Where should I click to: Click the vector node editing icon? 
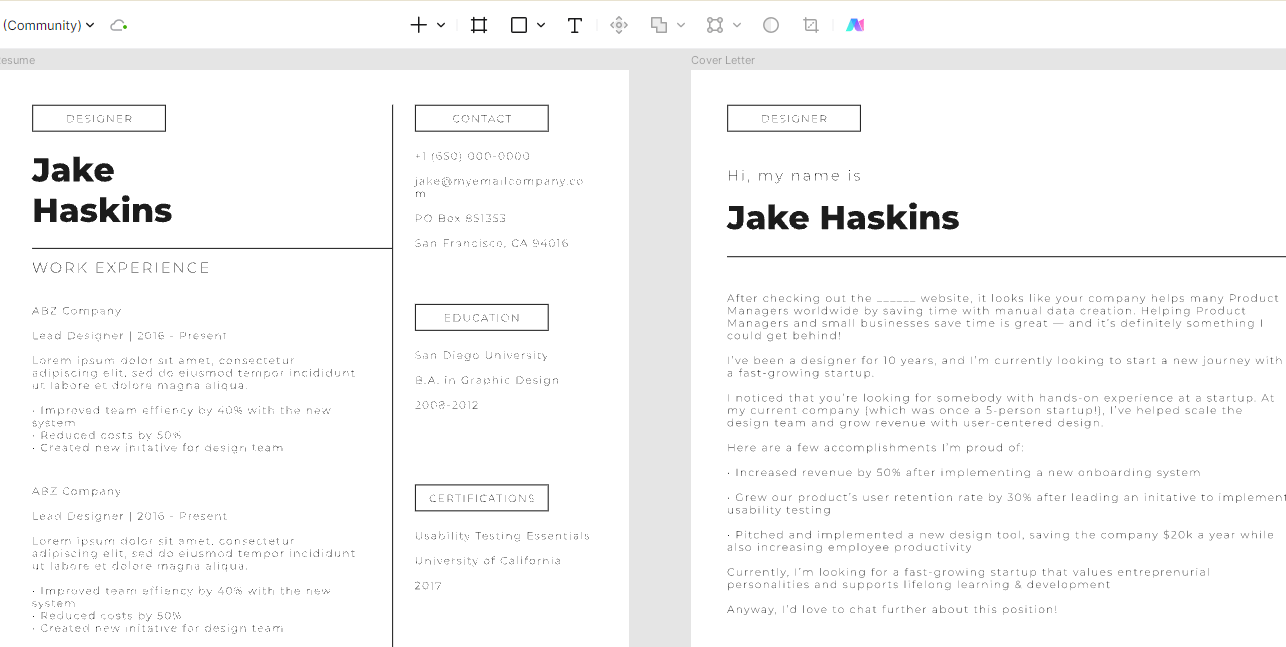pyautogui.click(x=715, y=25)
